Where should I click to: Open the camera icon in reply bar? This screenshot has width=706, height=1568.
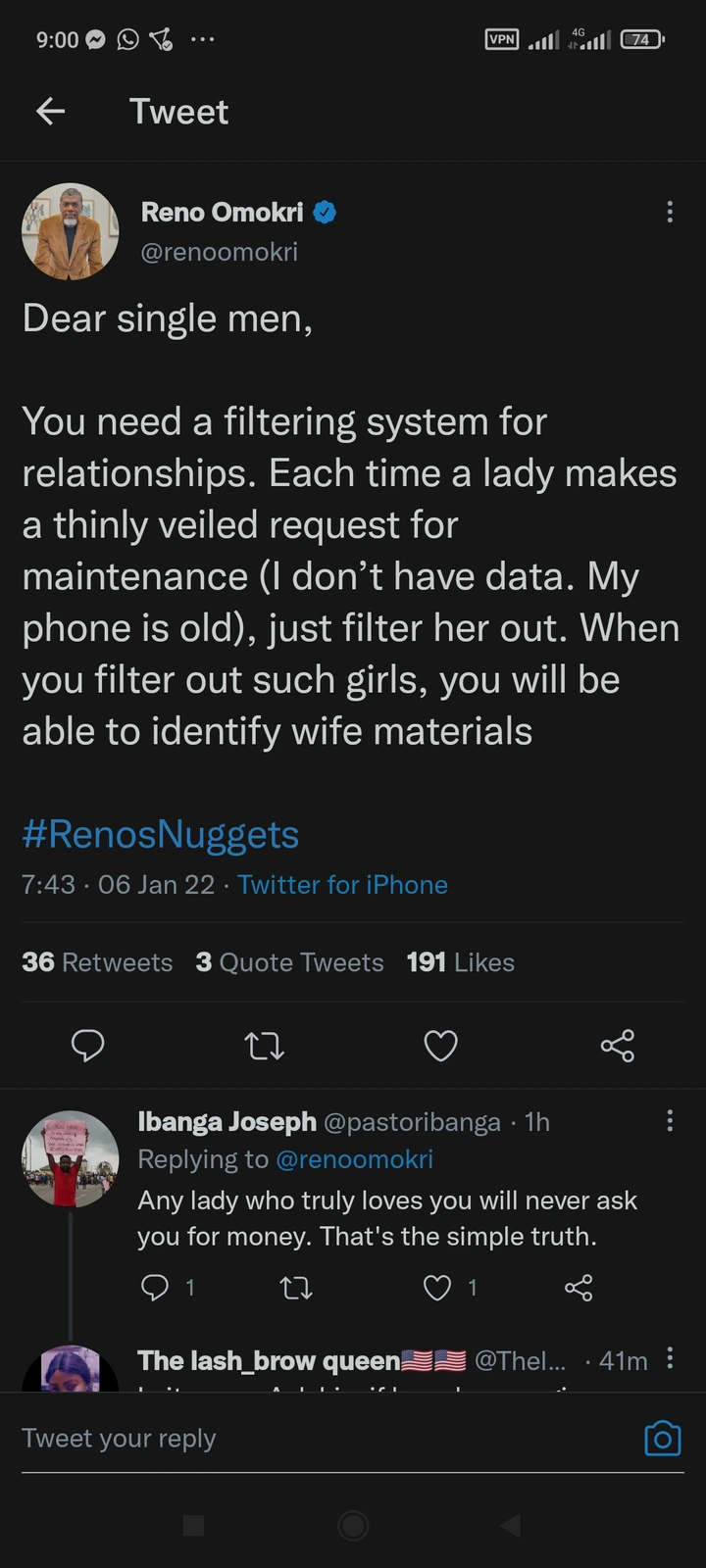[x=662, y=1439]
